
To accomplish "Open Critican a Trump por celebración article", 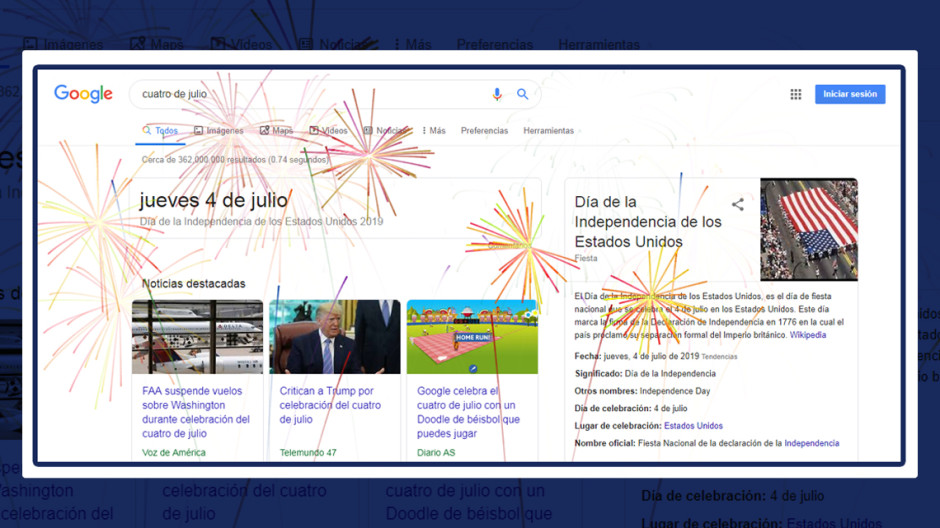I will [x=330, y=405].
